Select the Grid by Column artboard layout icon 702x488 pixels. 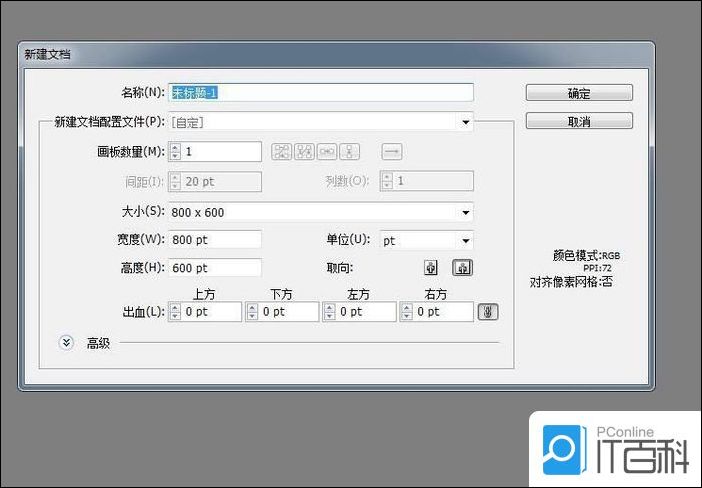click(x=304, y=152)
